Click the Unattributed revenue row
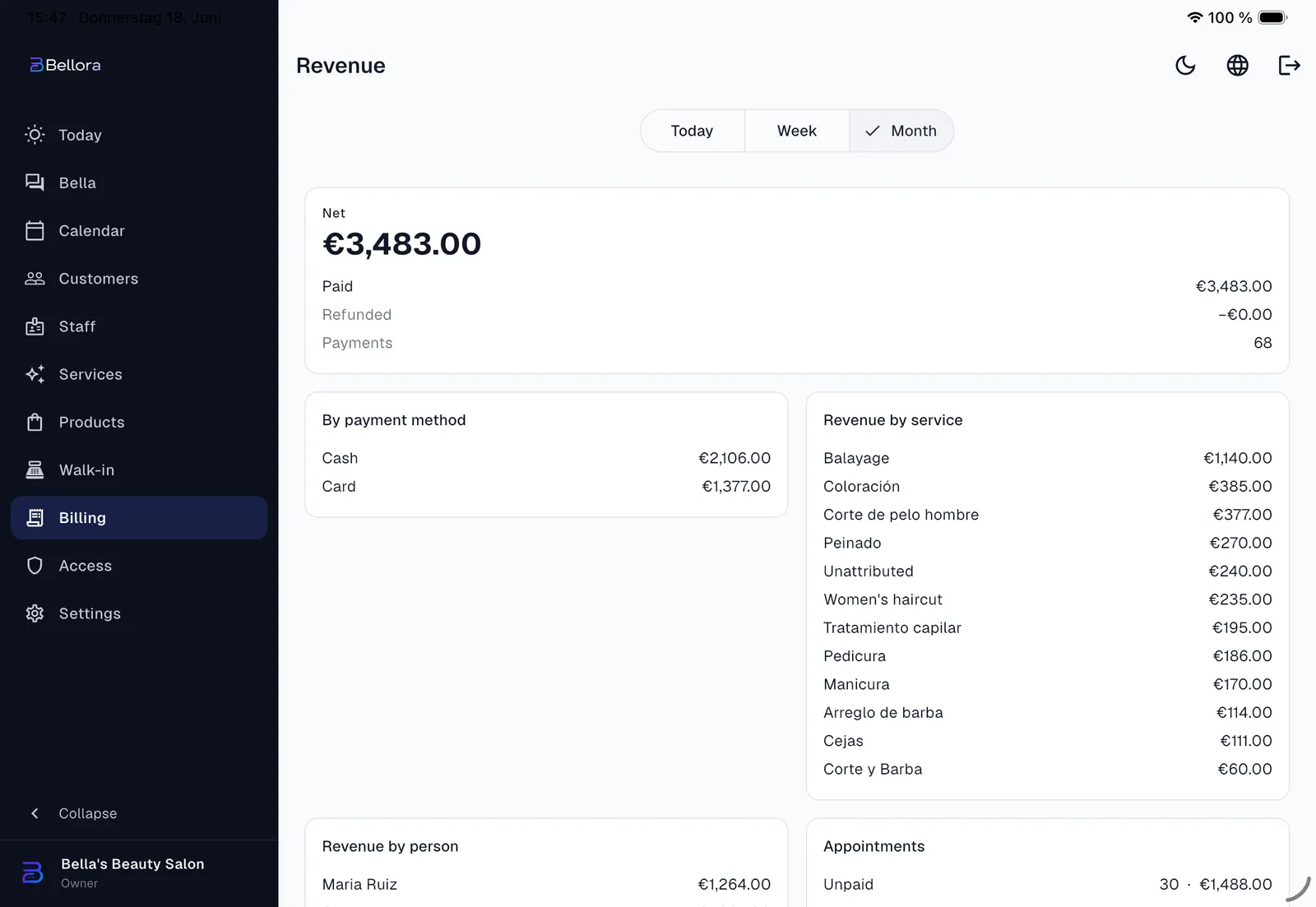This screenshot has width=1316, height=907. [x=1047, y=571]
